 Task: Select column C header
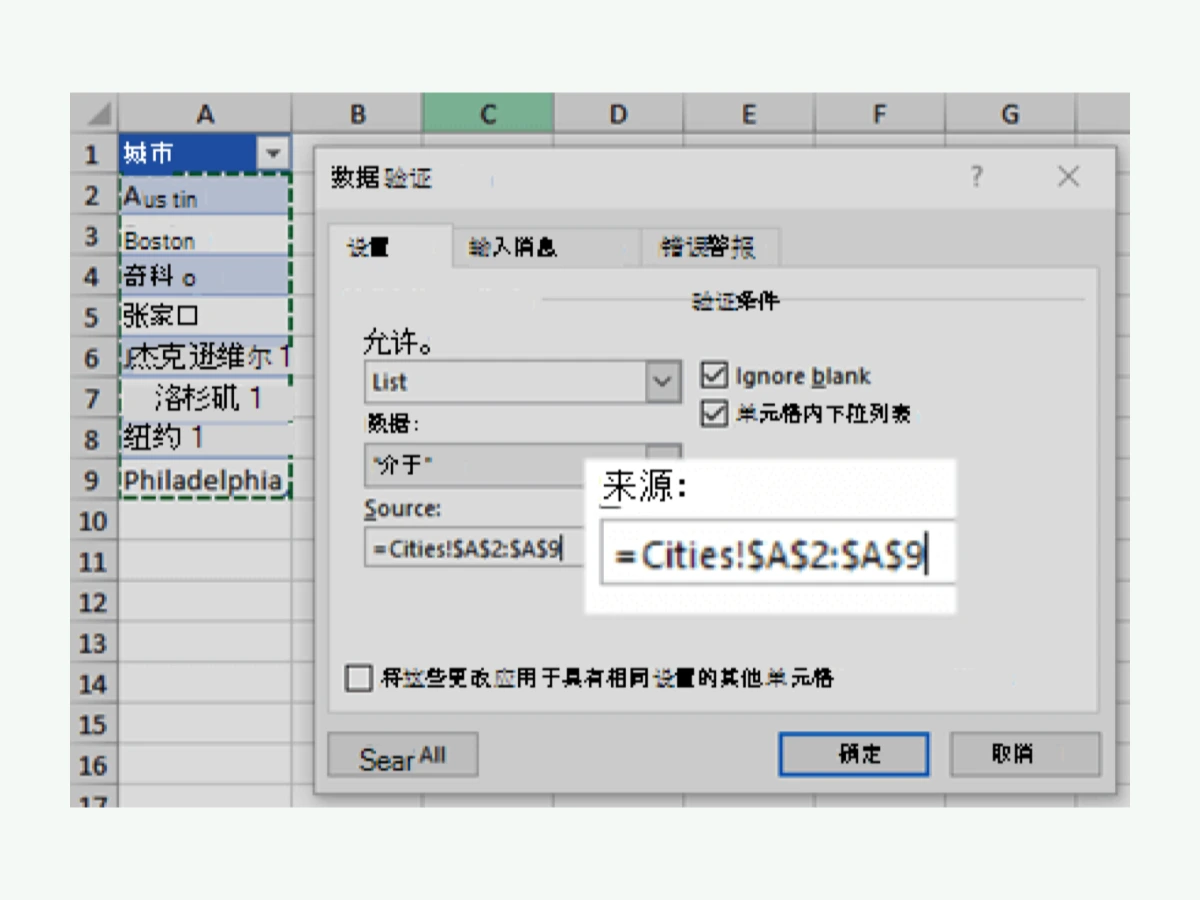coord(488,113)
